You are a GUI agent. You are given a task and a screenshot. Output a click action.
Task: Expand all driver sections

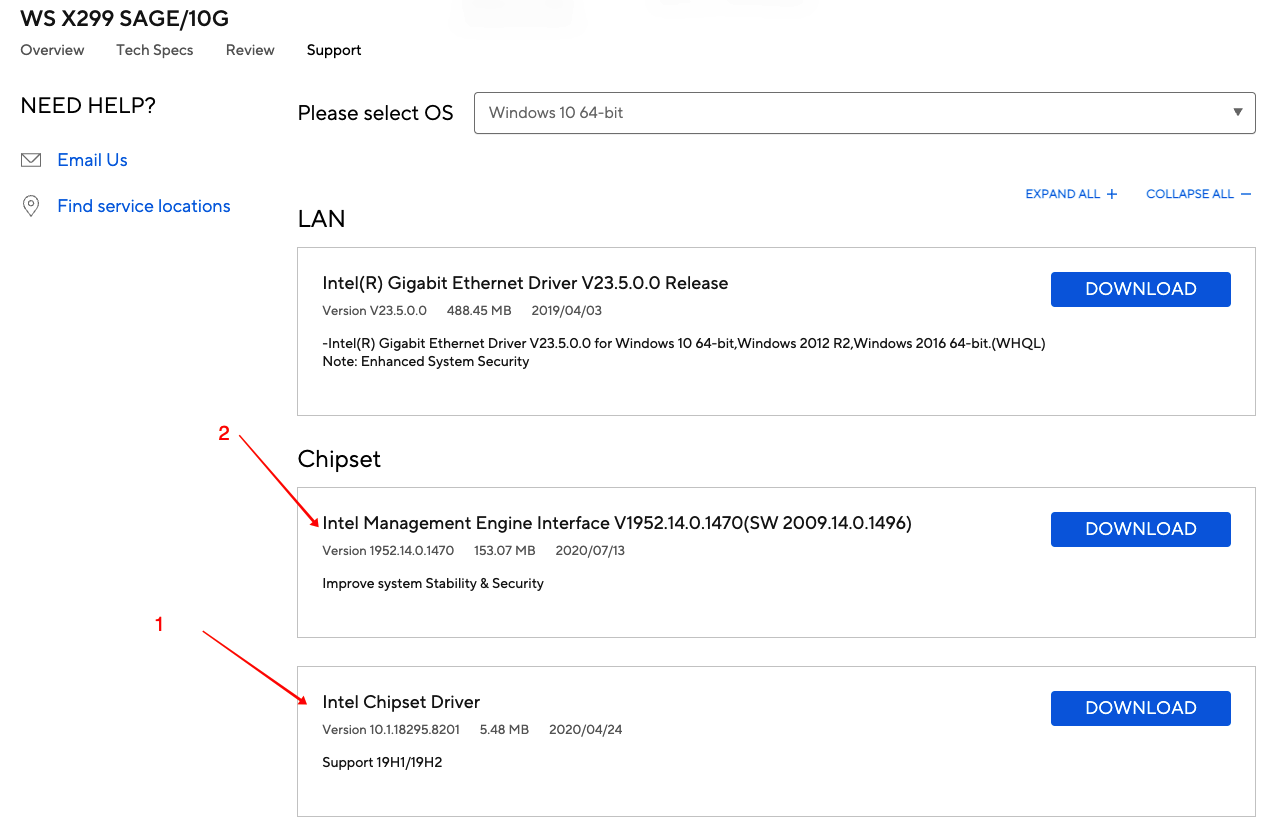coord(1071,194)
